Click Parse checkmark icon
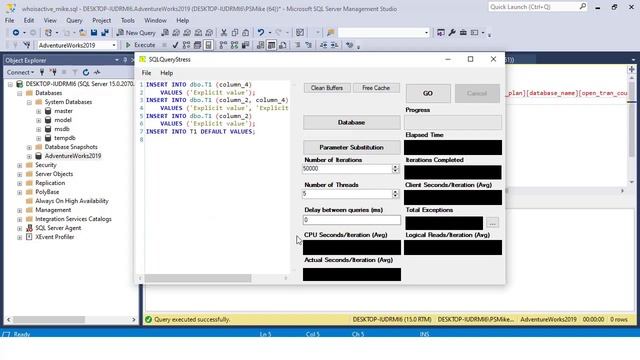This screenshot has height=360, width=640. point(176,45)
